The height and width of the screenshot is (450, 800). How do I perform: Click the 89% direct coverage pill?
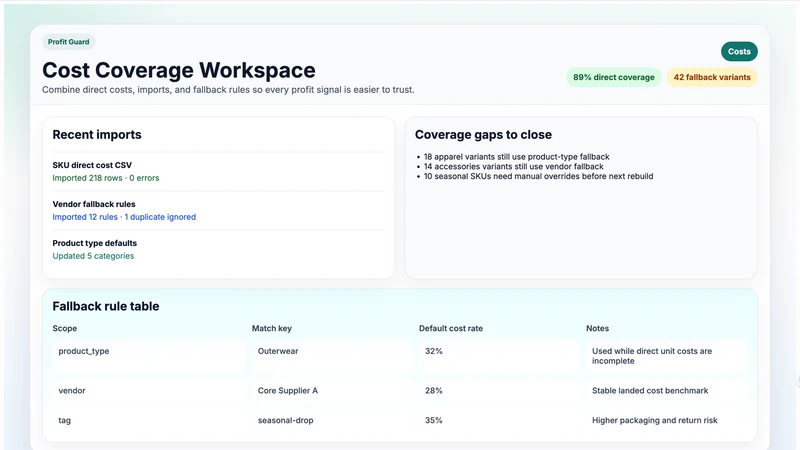[x=613, y=77]
